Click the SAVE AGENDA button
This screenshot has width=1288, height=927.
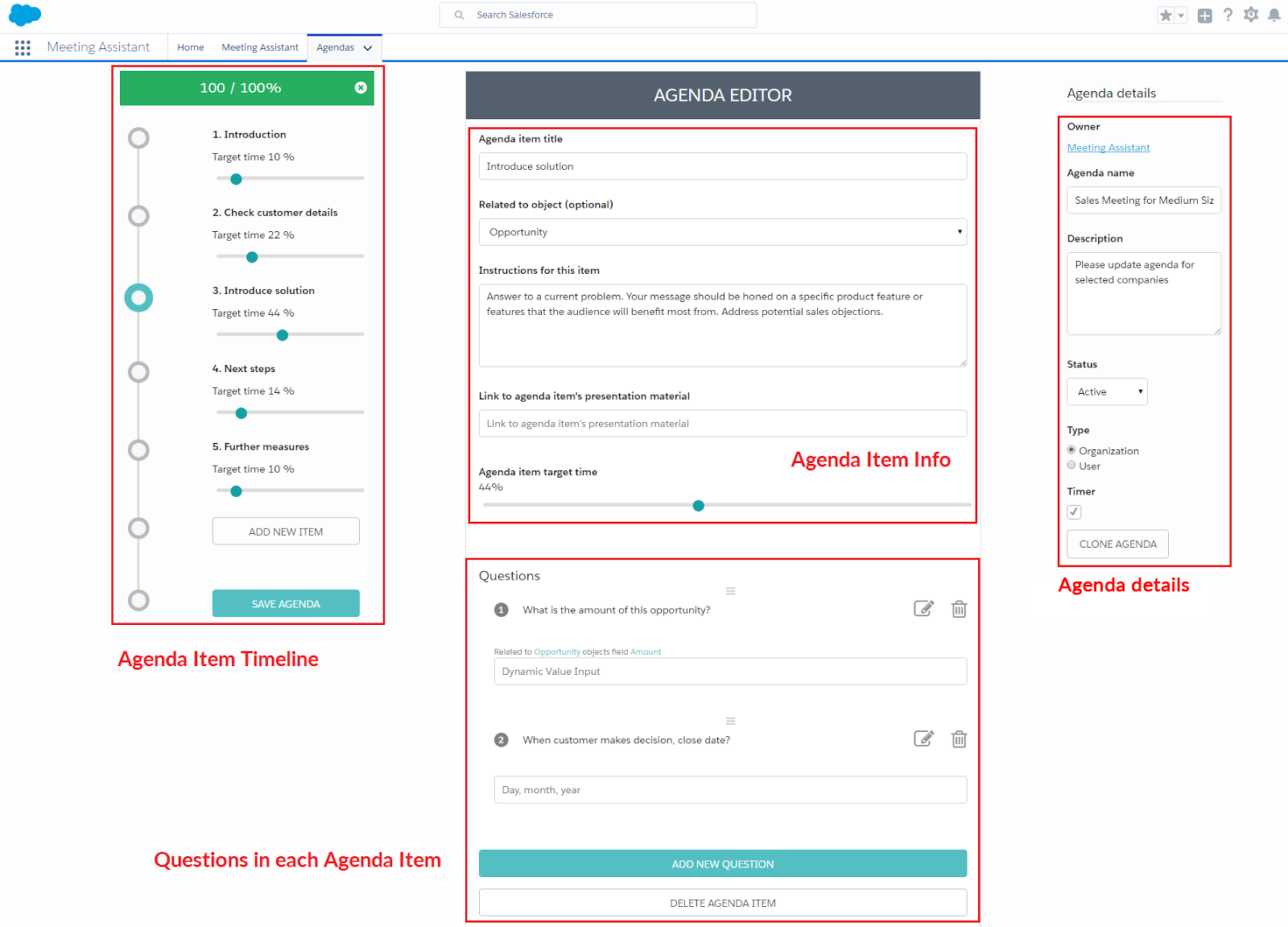pyautogui.click(x=286, y=603)
